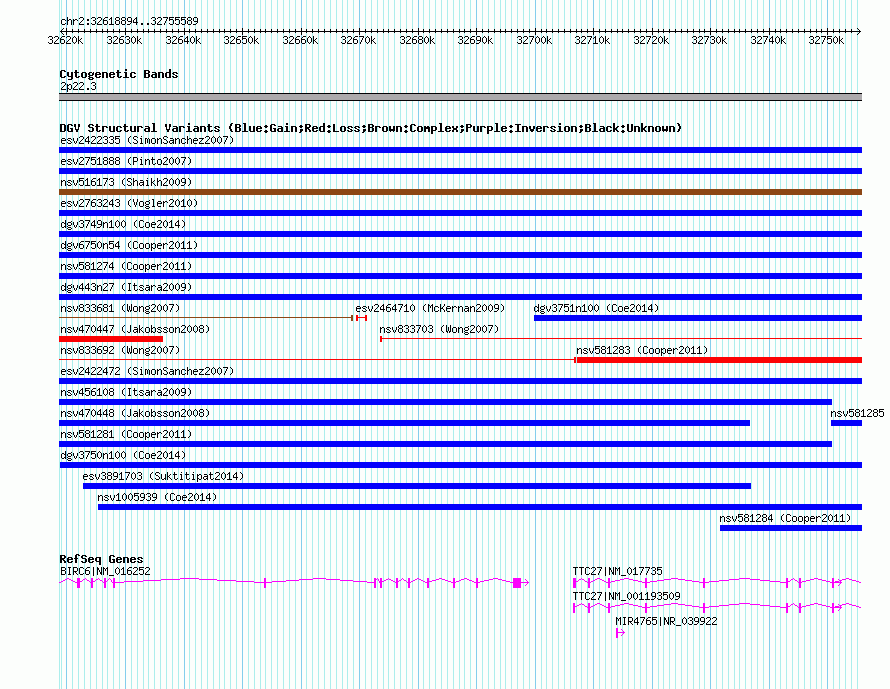Click the DGV Structural Variants track title

click(x=370, y=128)
